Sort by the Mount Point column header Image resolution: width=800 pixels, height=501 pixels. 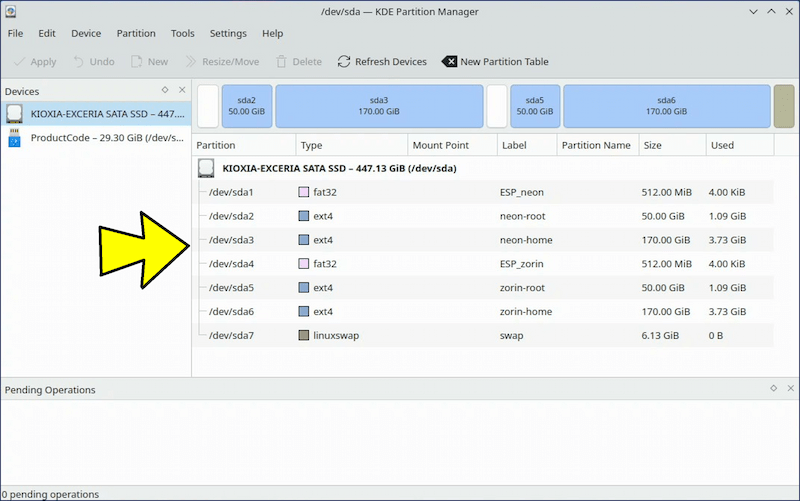pos(440,145)
